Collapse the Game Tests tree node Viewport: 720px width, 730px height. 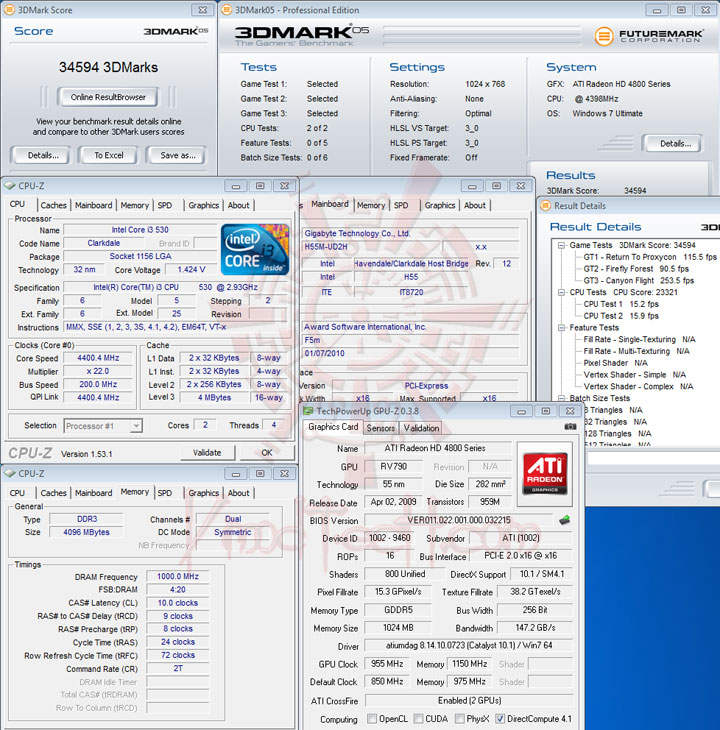561,245
